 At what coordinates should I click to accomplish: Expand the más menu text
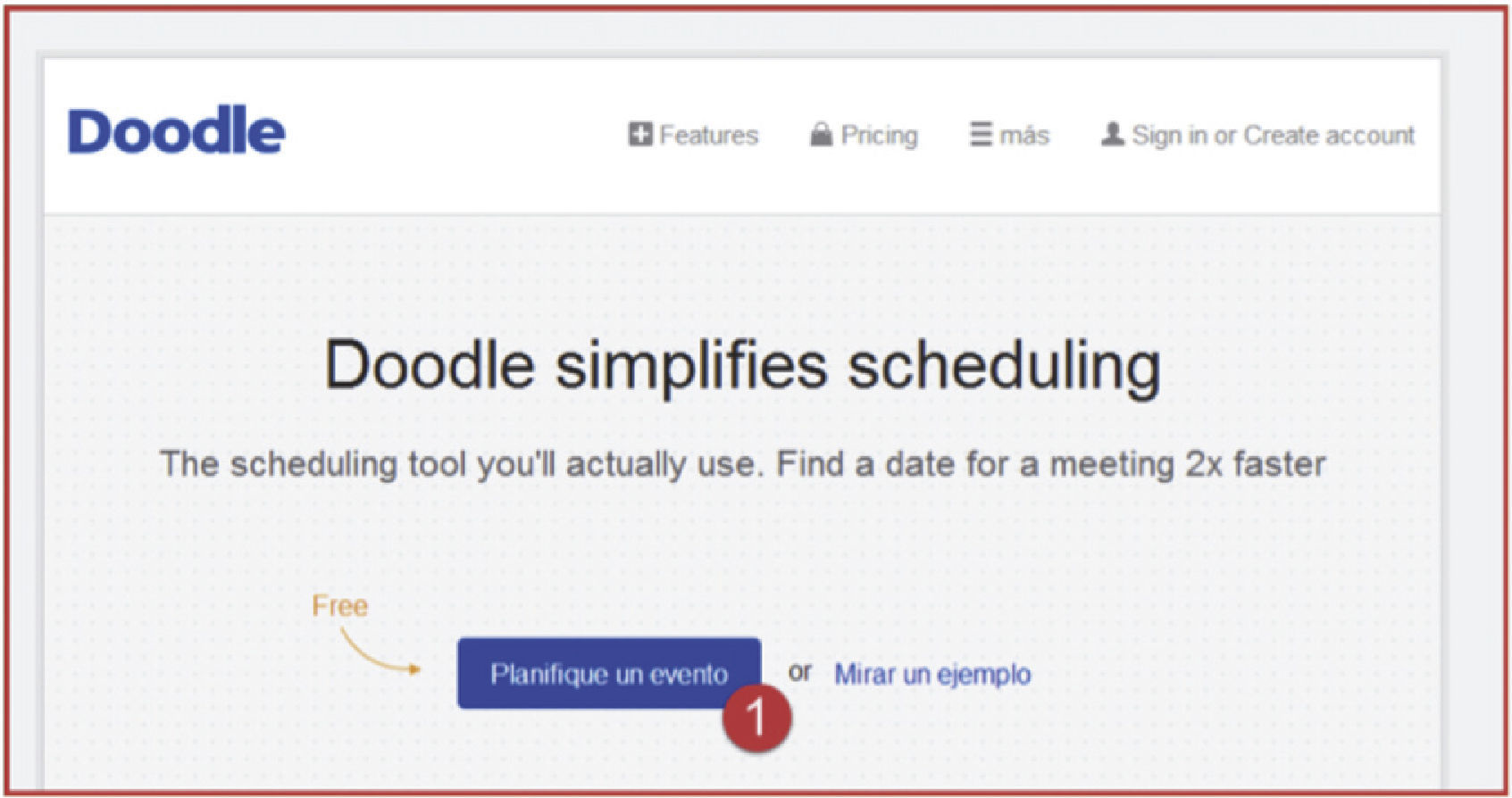(x=1023, y=136)
